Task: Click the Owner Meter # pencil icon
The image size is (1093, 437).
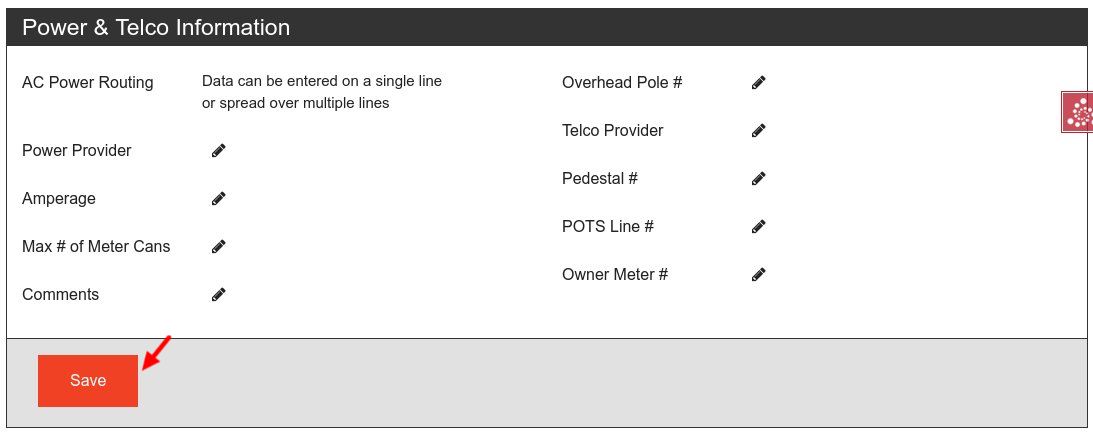Action: point(759,275)
